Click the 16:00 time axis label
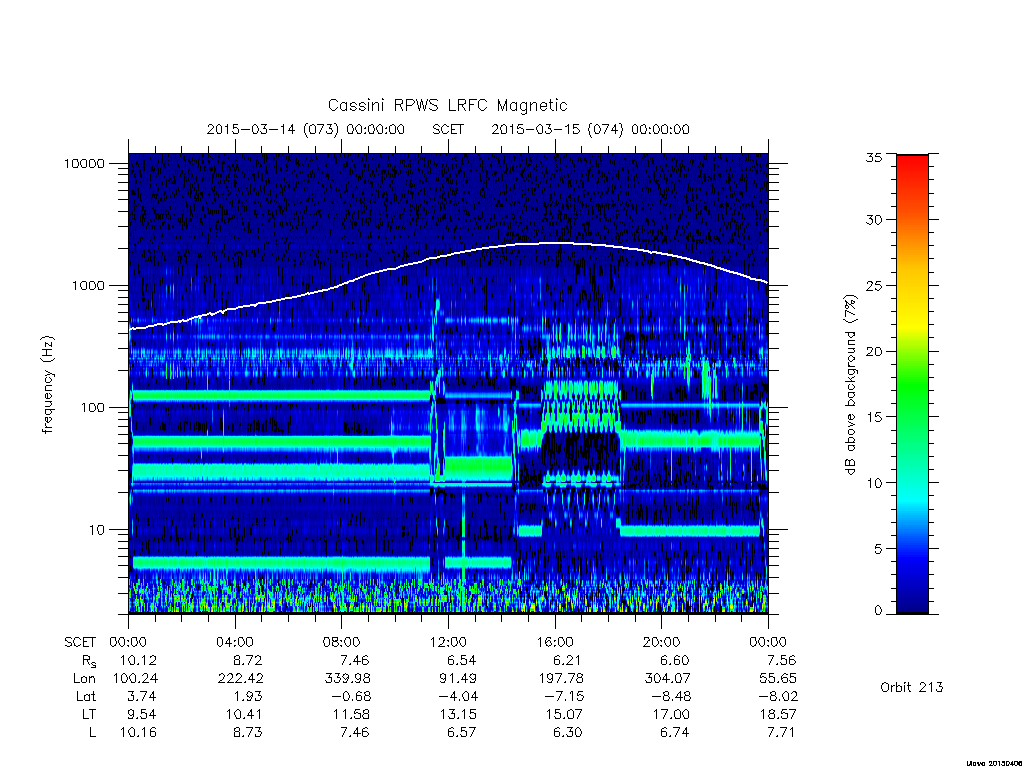 pos(555,642)
